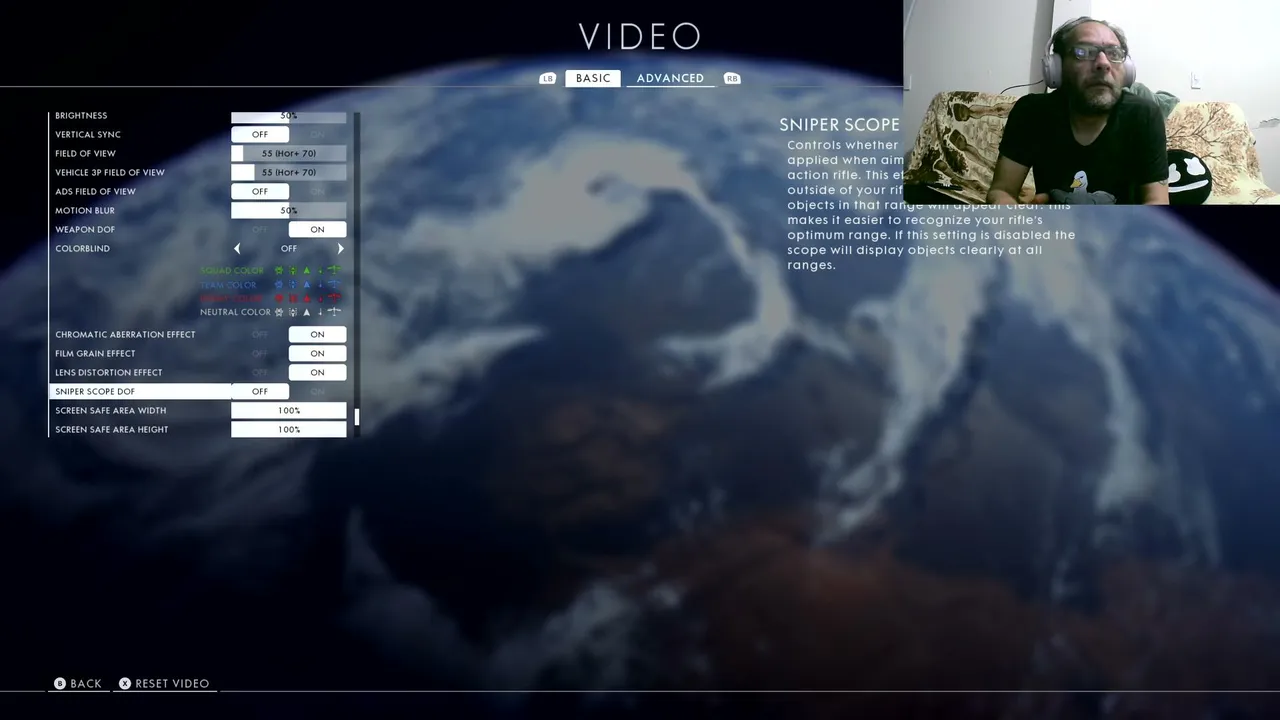The image size is (1280, 720).
Task: Click the blue team down-arrow icon
Action: (320, 284)
